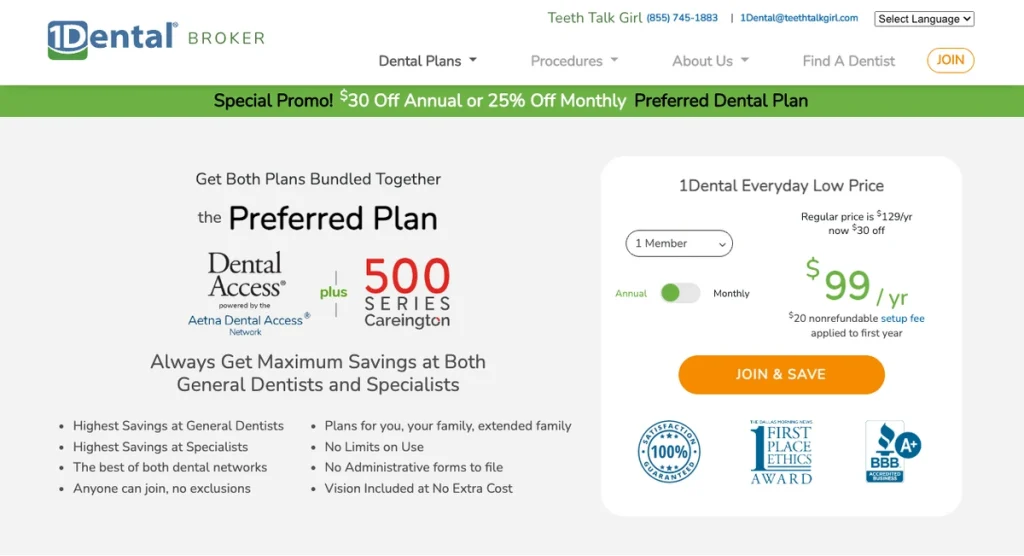Select the Annual billing label
This screenshot has height=556, width=1024.
631,294
